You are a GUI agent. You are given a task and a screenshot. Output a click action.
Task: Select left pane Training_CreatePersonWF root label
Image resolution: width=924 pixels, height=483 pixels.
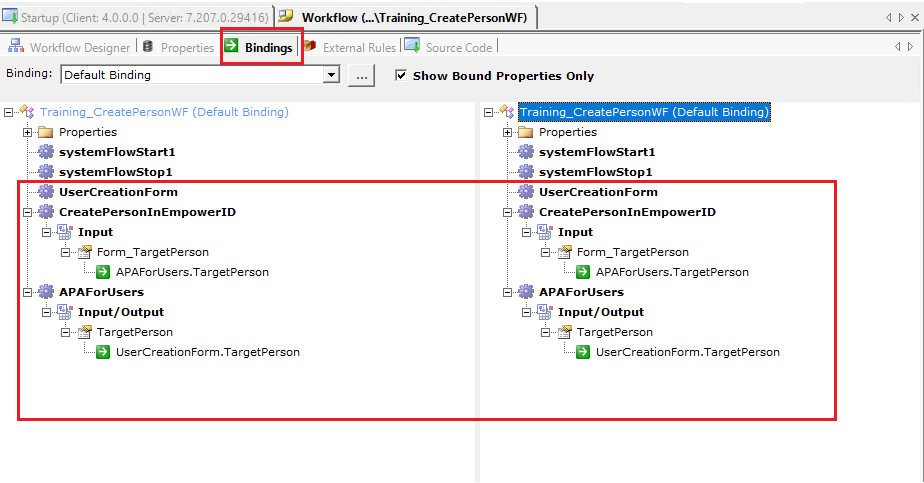pos(164,112)
